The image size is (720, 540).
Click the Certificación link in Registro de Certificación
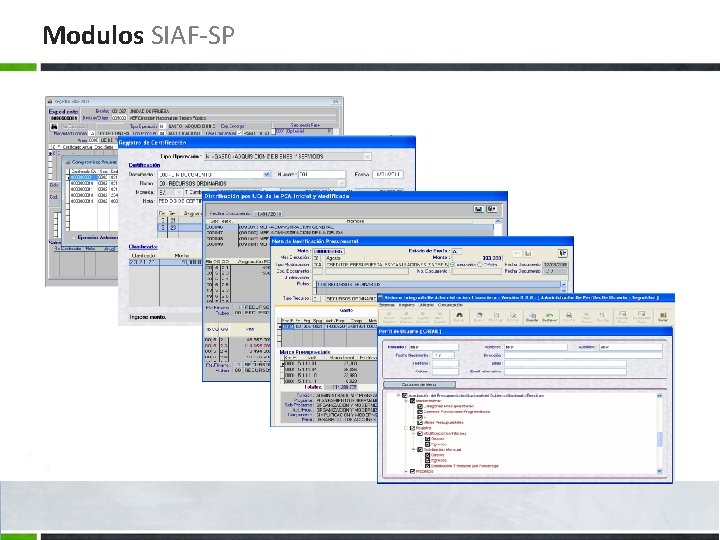pyautogui.click(x=144, y=165)
